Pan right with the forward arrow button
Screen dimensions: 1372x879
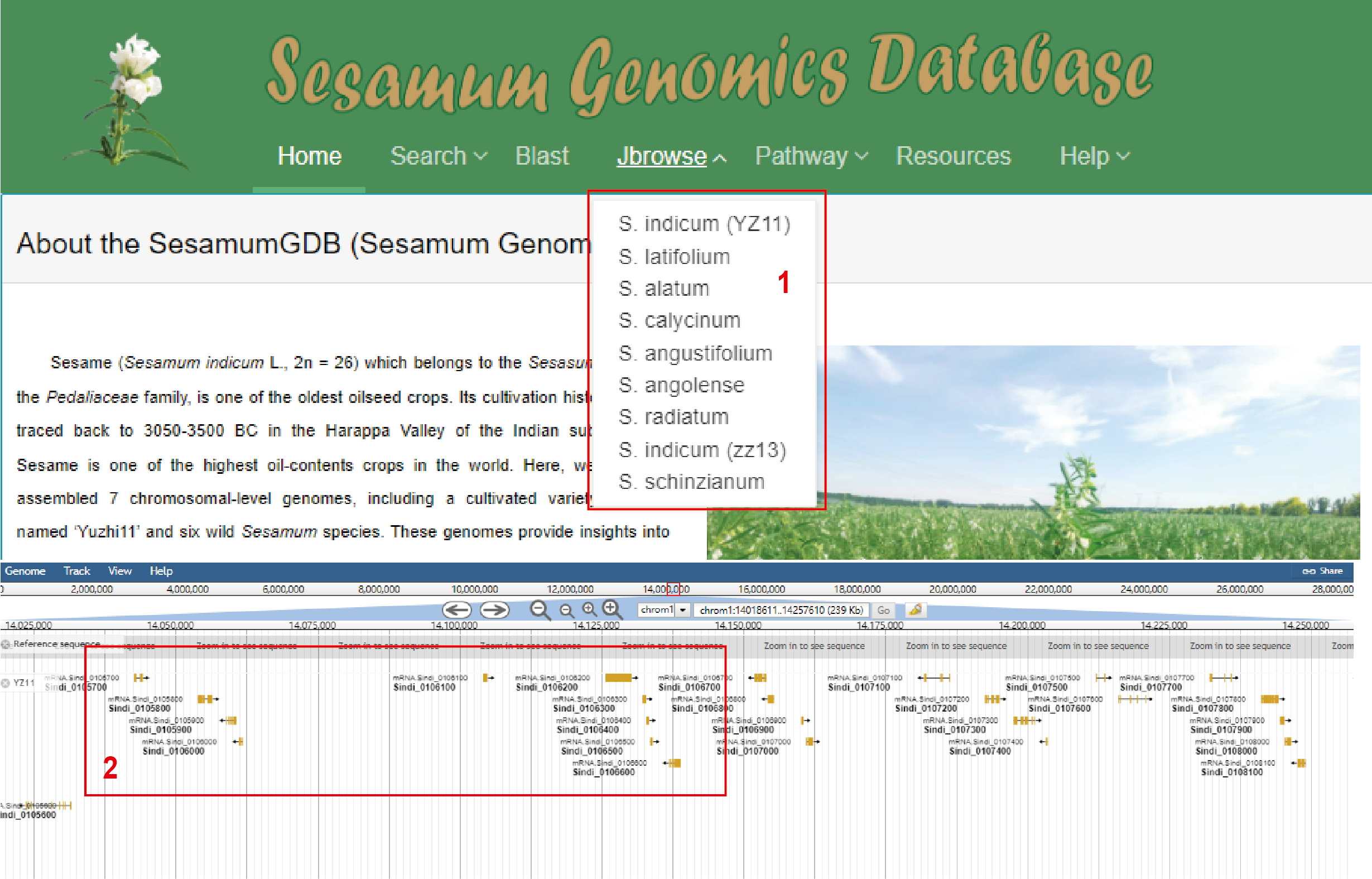pyautogui.click(x=494, y=610)
